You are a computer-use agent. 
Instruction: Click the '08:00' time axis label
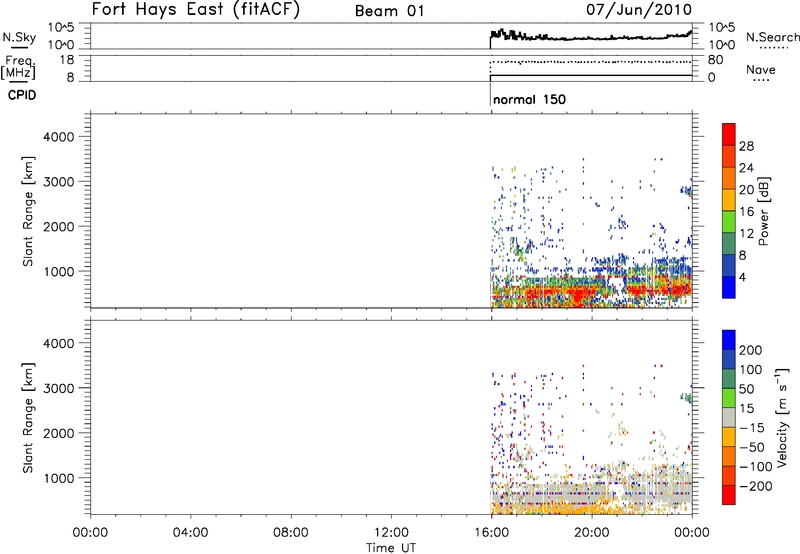point(291,533)
